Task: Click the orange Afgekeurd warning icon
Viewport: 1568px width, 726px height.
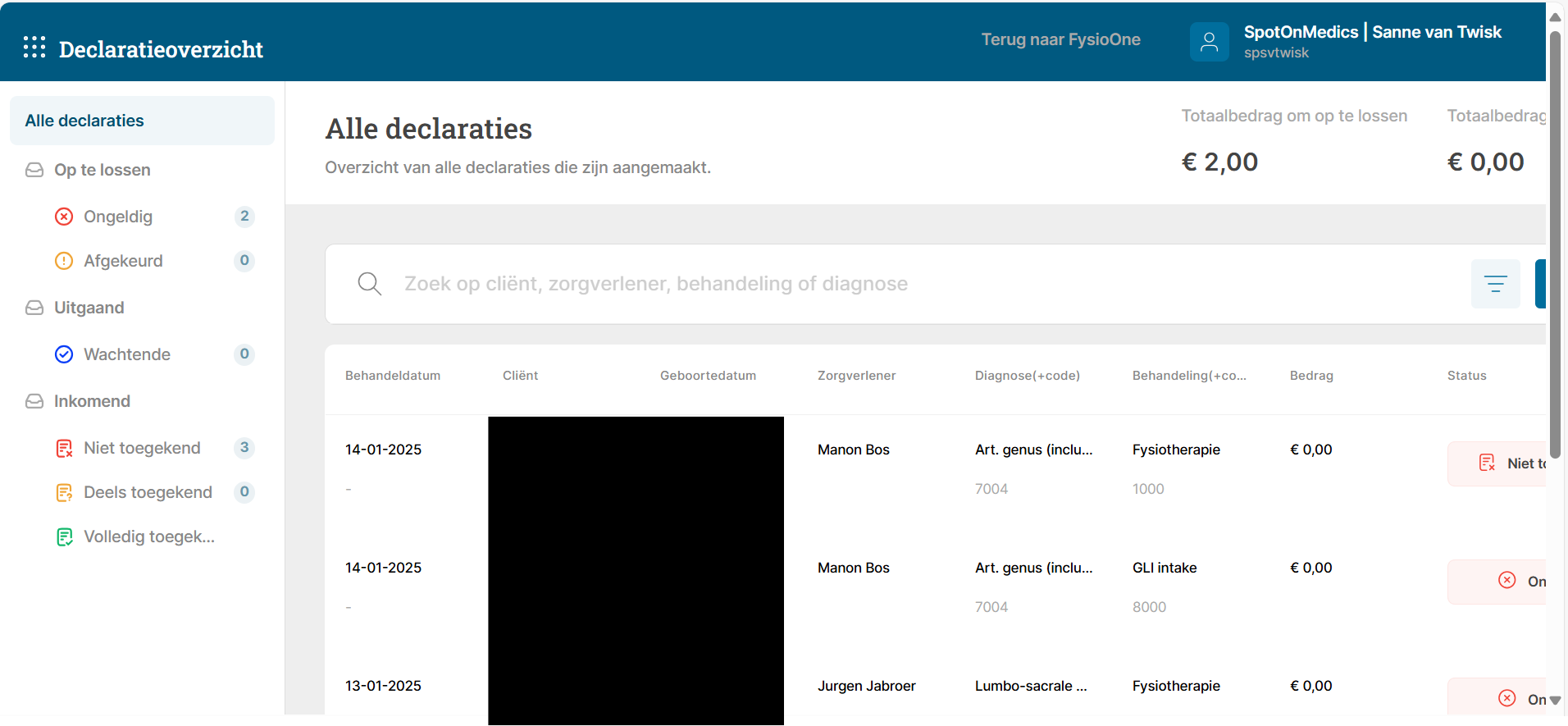Action: (x=64, y=261)
